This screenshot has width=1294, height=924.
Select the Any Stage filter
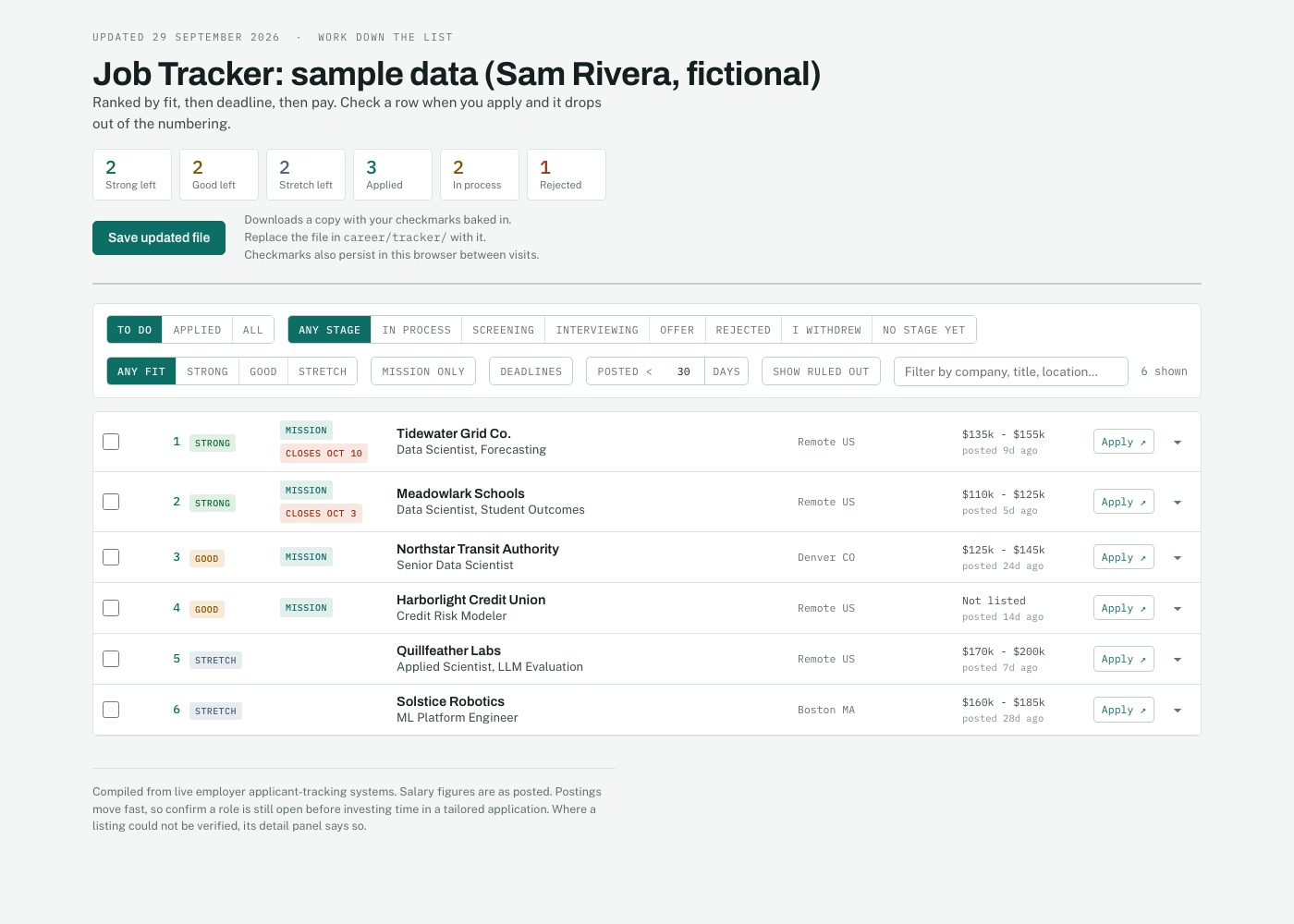(x=329, y=330)
